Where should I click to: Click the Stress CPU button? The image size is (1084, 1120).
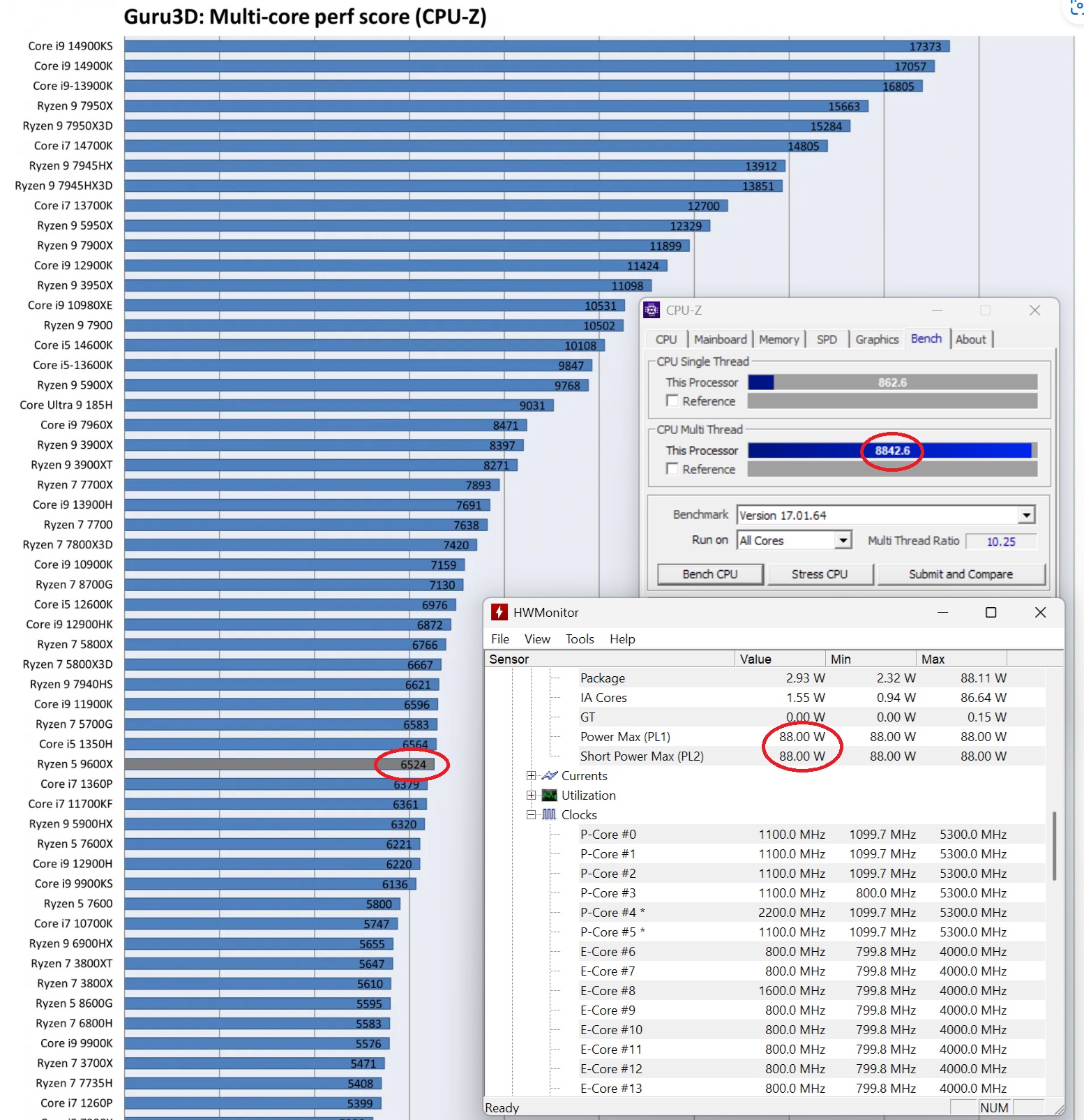[820, 574]
